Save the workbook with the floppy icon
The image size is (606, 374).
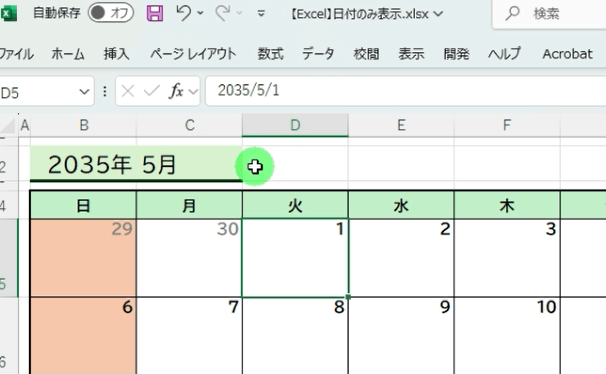point(155,14)
